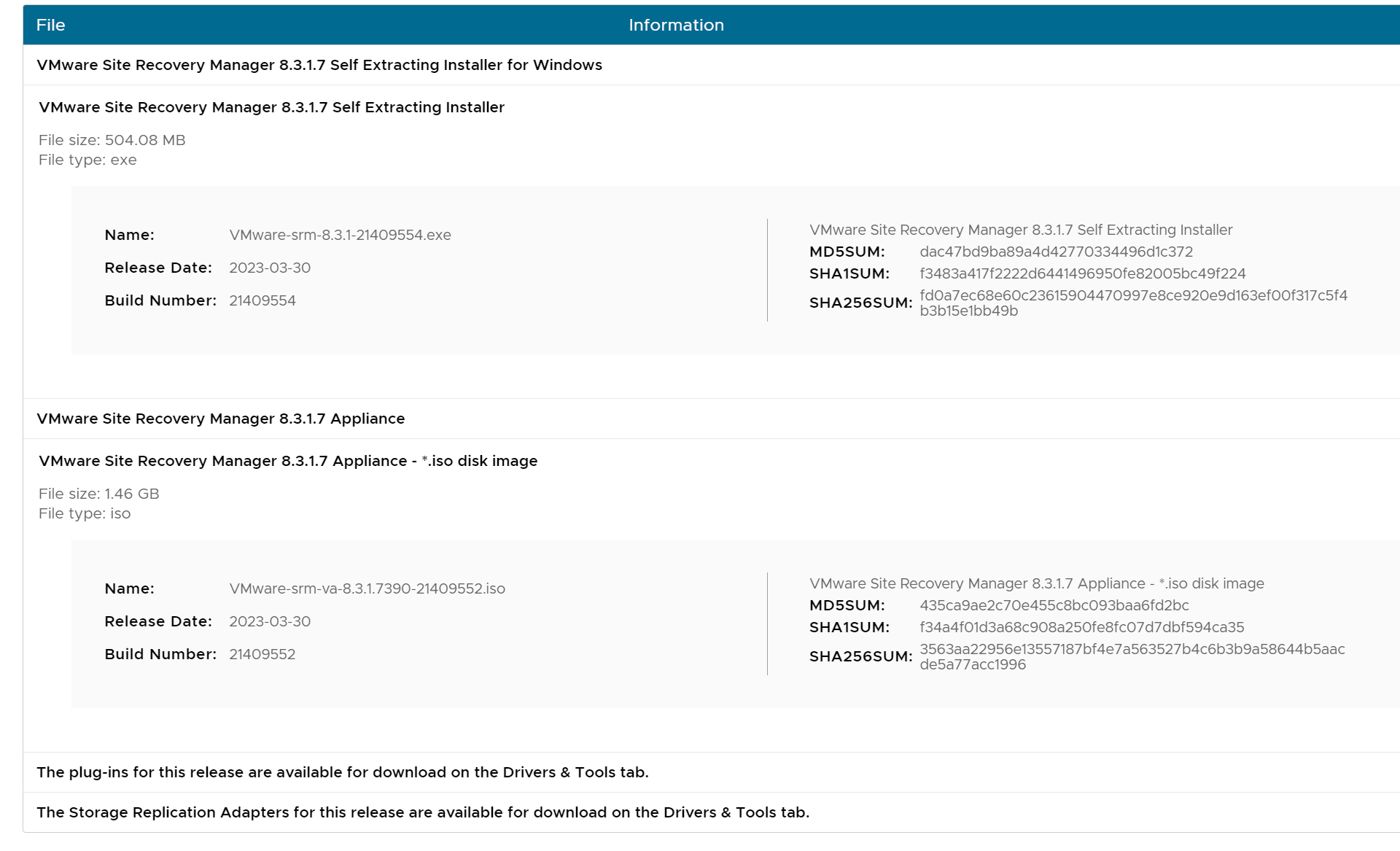
Task: Click the iso MD5SUM hash value
Action: tap(1054, 605)
